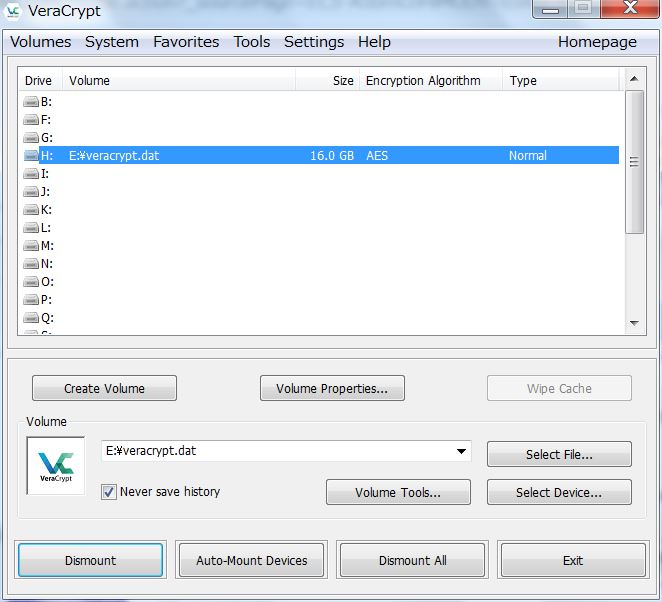
Task: Click the H: mounted drive icon
Action: click(31, 155)
